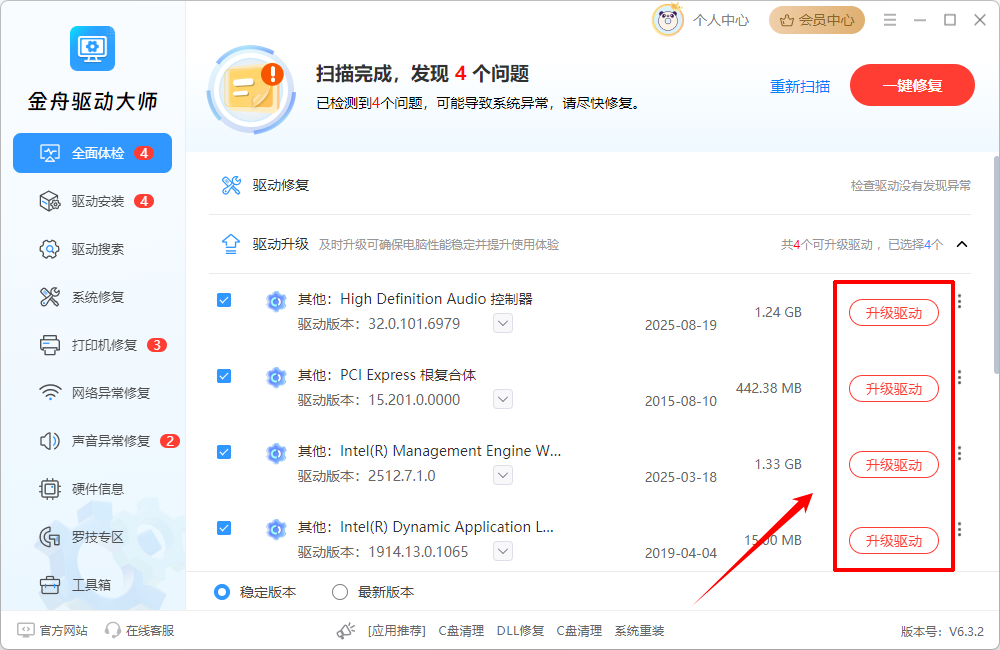Click the [应用推荐] label
1000x650 pixels.
click(397, 630)
